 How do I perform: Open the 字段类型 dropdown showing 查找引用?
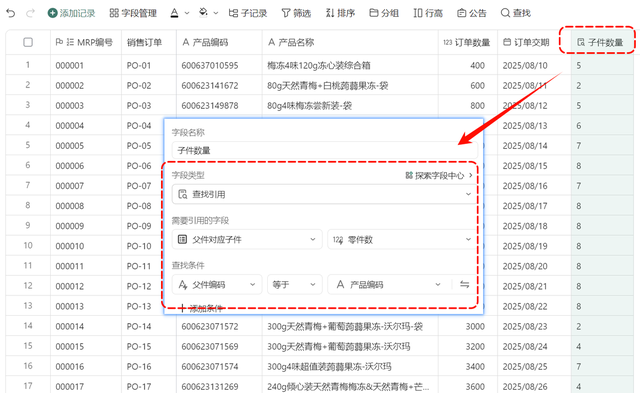[x=324, y=194]
